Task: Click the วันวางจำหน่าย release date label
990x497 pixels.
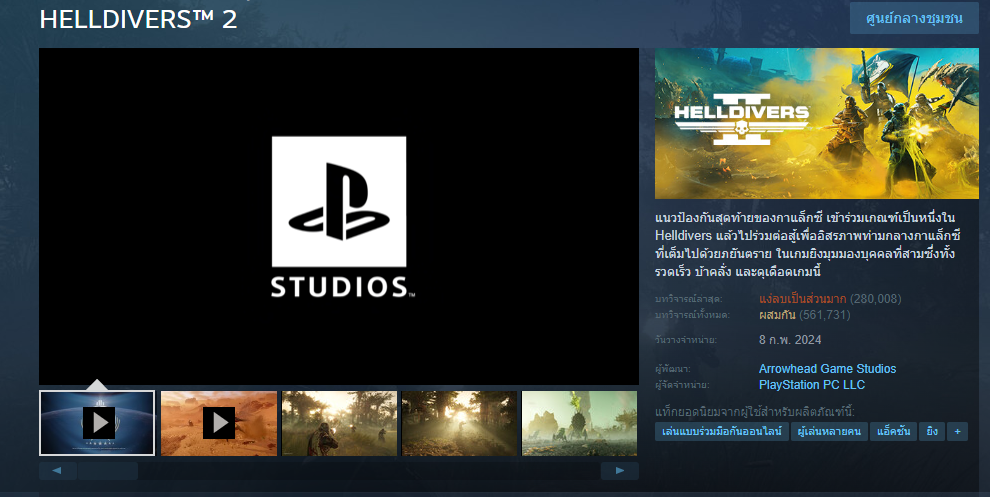Action: (x=686, y=340)
